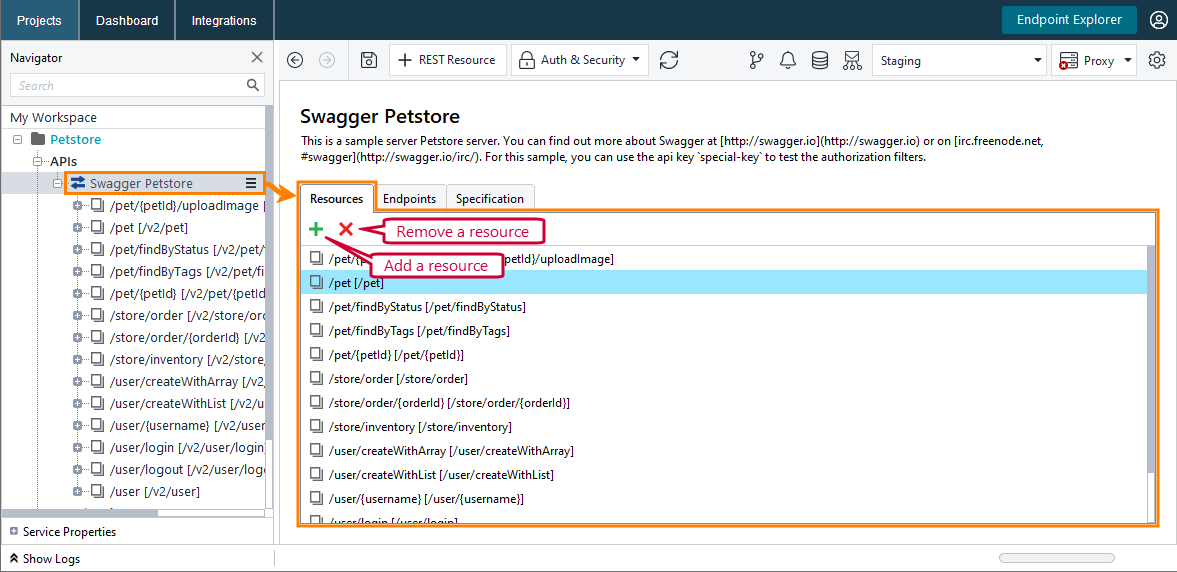Viewport: 1177px width, 572px height.
Task: Select the Resources tab
Action: click(x=337, y=199)
